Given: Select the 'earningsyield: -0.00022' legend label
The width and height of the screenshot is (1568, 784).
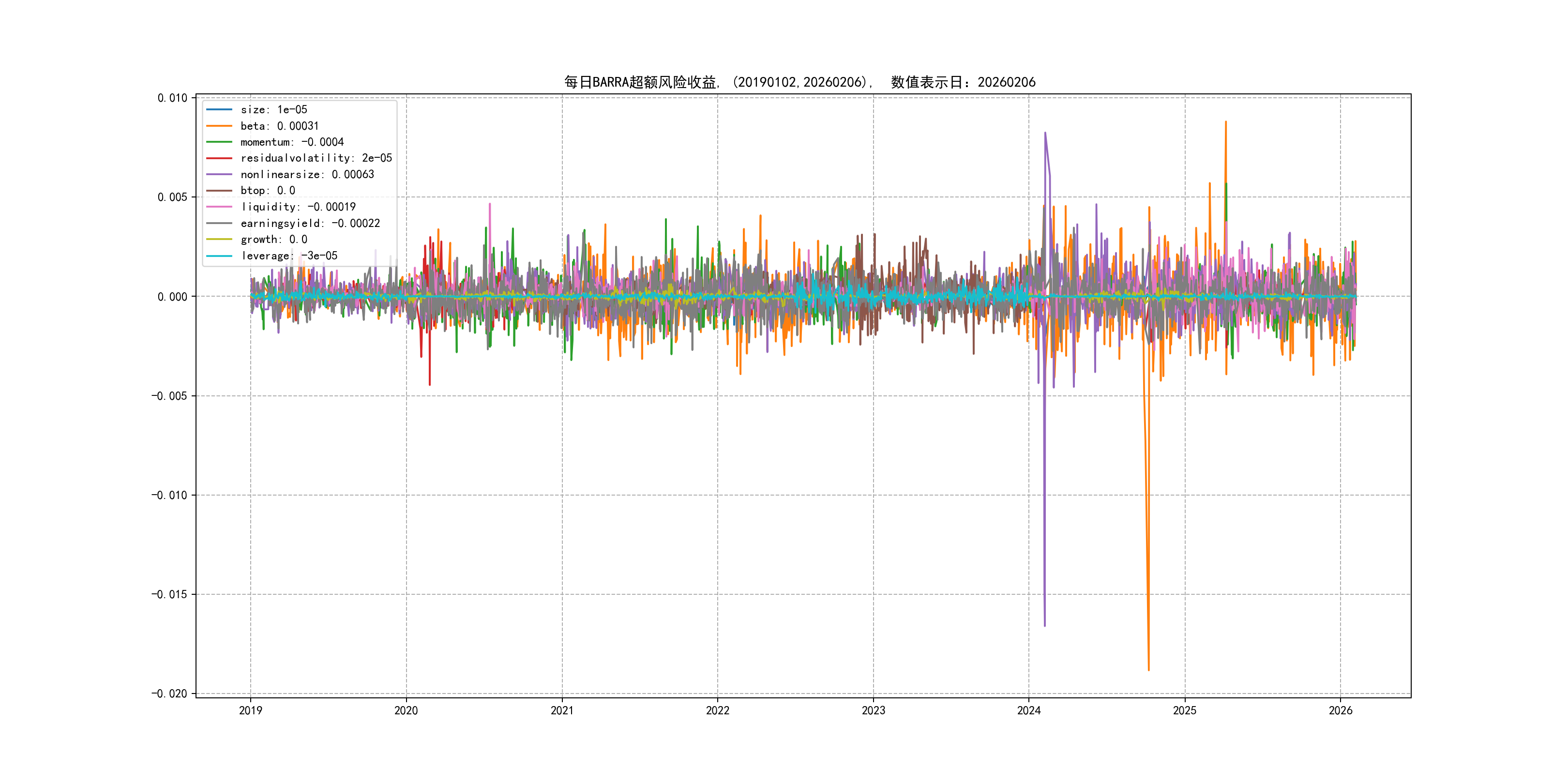Looking at the screenshot, I should [x=310, y=224].
